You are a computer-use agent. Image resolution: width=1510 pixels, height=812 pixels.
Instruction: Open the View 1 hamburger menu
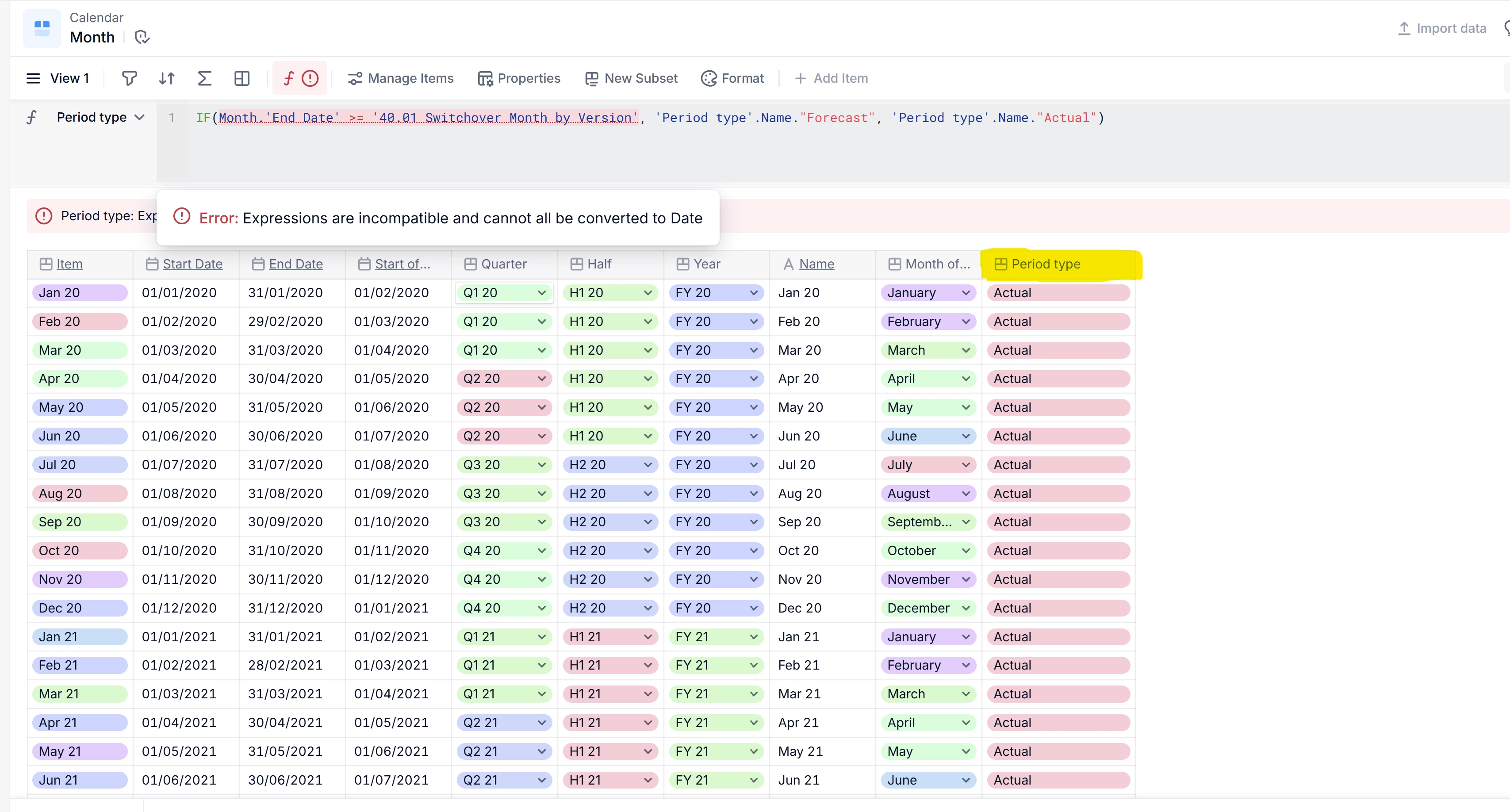pyautogui.click(x=34, y=78)
